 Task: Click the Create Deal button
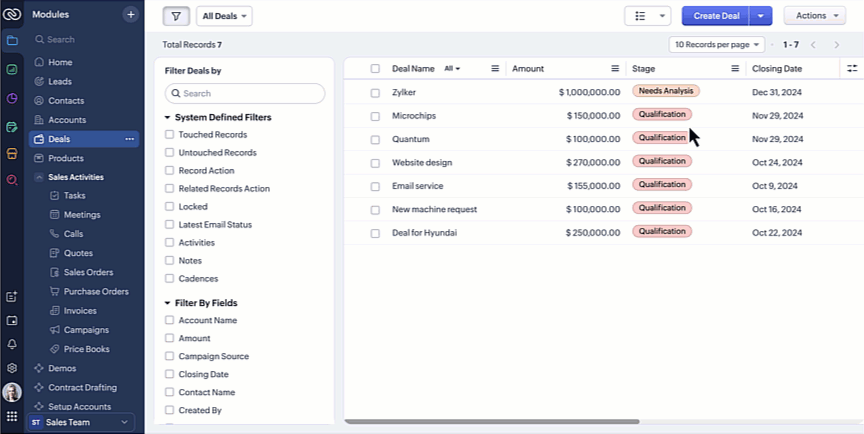[x=715, y=16]
